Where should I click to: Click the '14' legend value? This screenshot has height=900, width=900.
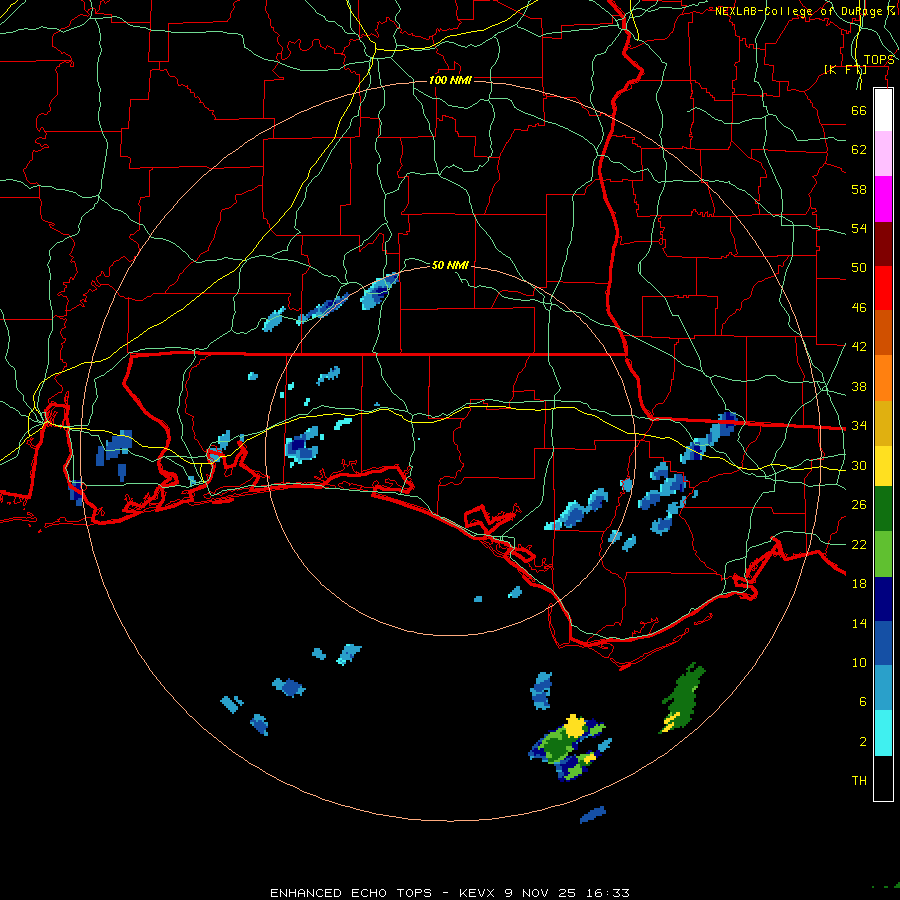859,623
